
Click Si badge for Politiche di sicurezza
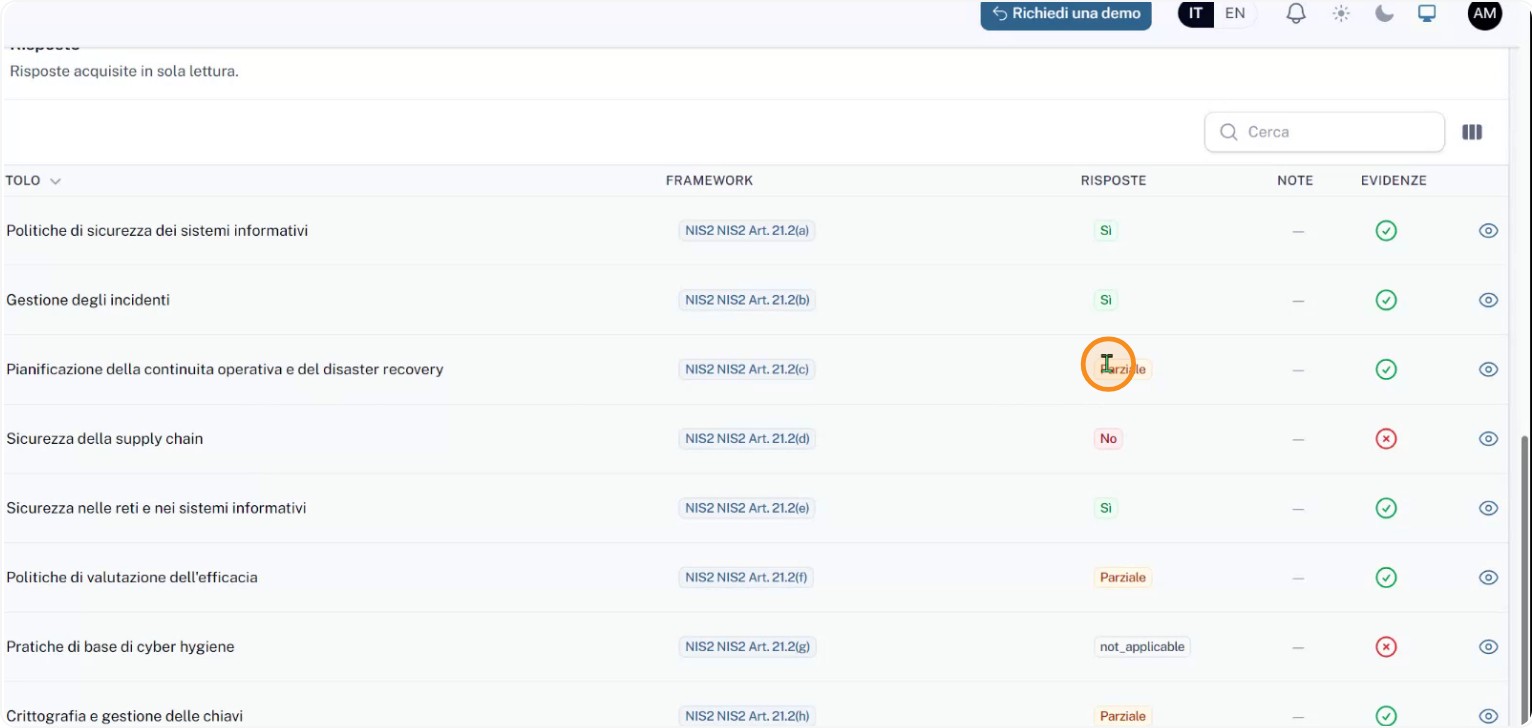pos(1106,231)
